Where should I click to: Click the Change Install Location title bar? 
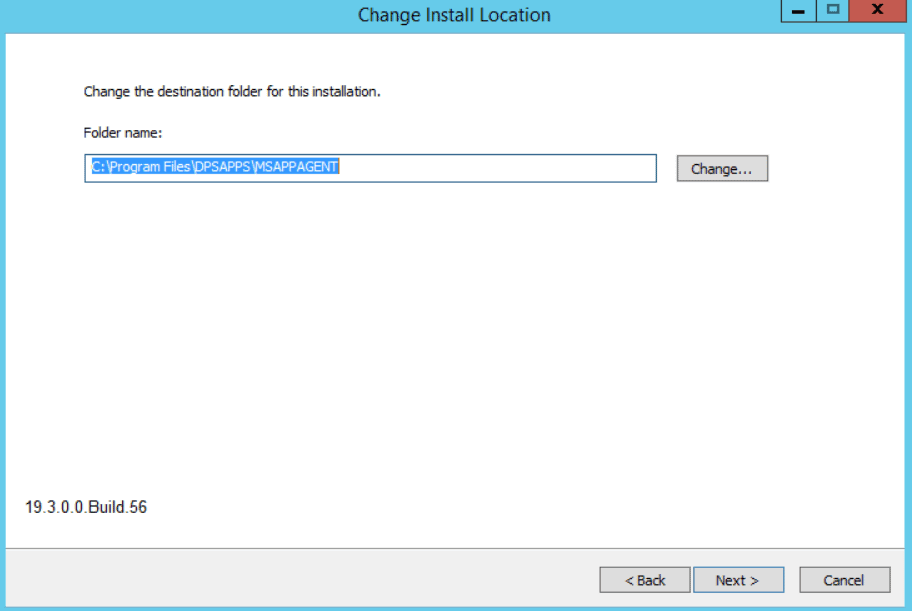coord(454,15)
